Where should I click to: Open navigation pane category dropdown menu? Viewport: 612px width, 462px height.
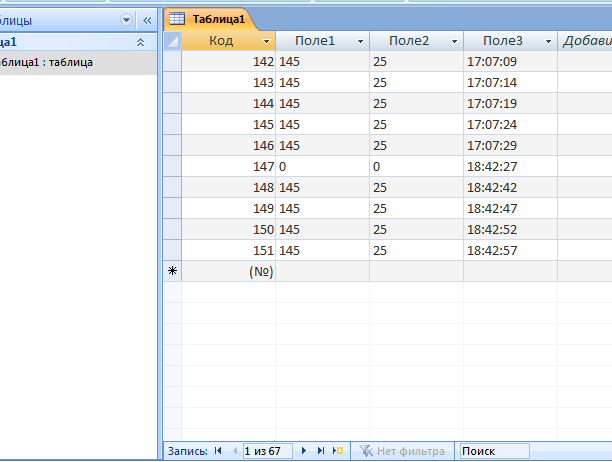[126, 19]
